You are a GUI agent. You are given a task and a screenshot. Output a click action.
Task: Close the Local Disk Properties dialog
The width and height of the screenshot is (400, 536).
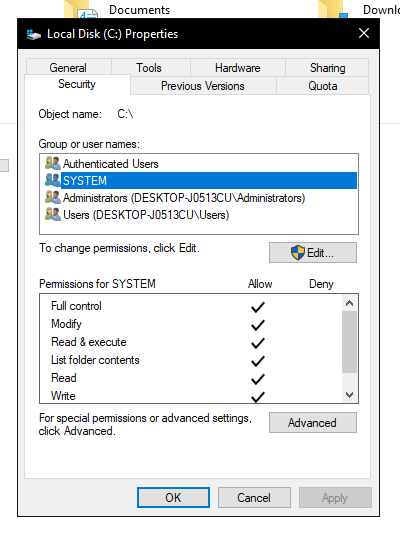point(364,34)
